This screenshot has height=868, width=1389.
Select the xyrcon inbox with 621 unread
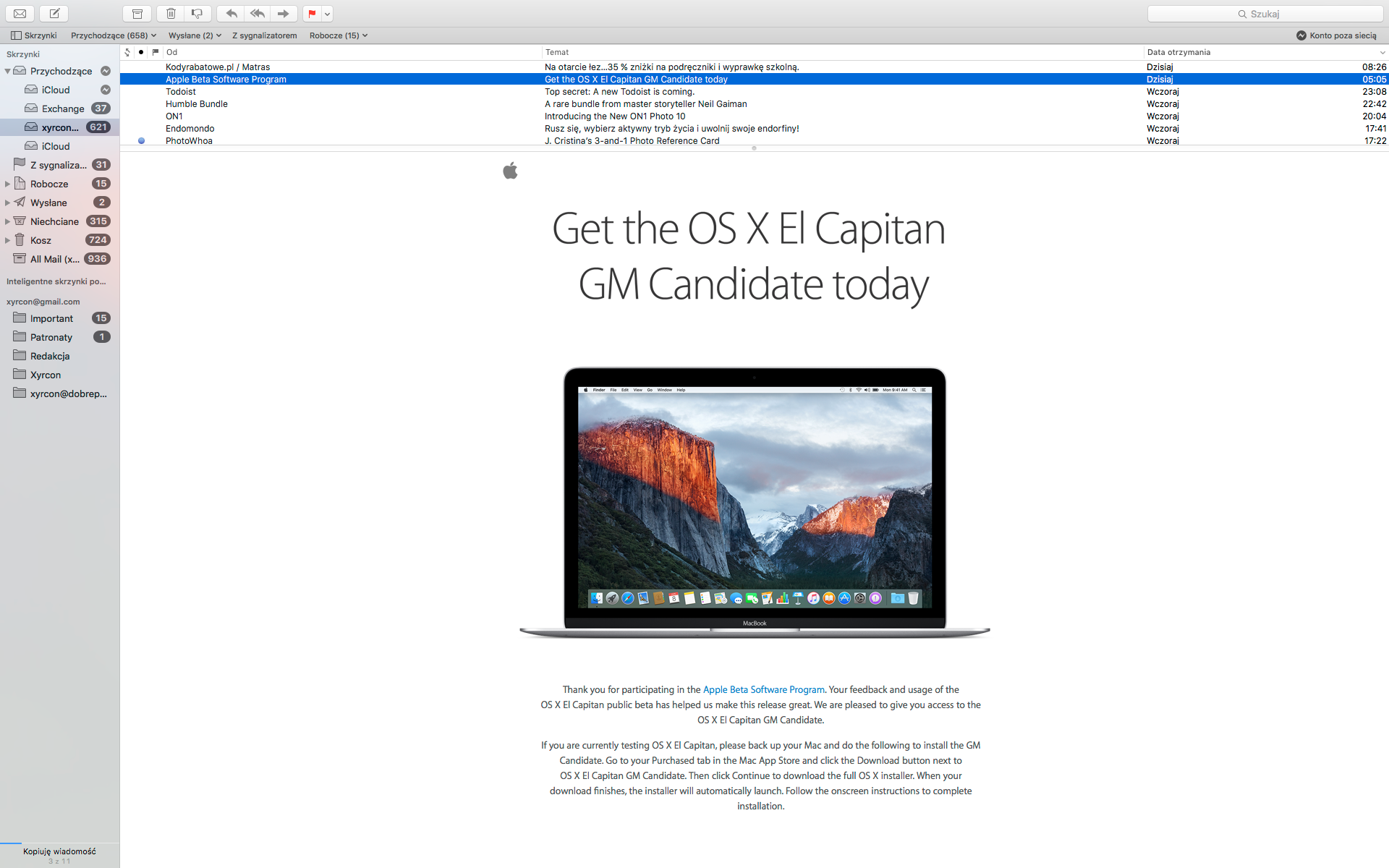coord(59,127)
